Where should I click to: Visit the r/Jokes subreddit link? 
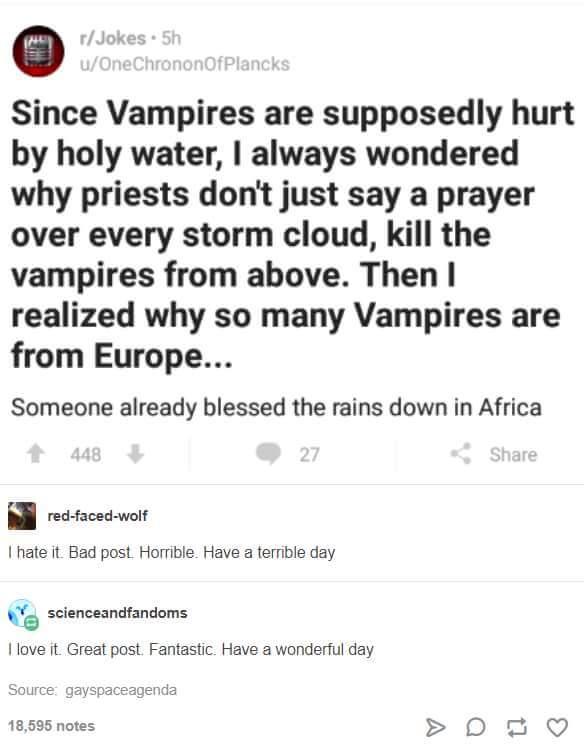(x=113, y=38)
